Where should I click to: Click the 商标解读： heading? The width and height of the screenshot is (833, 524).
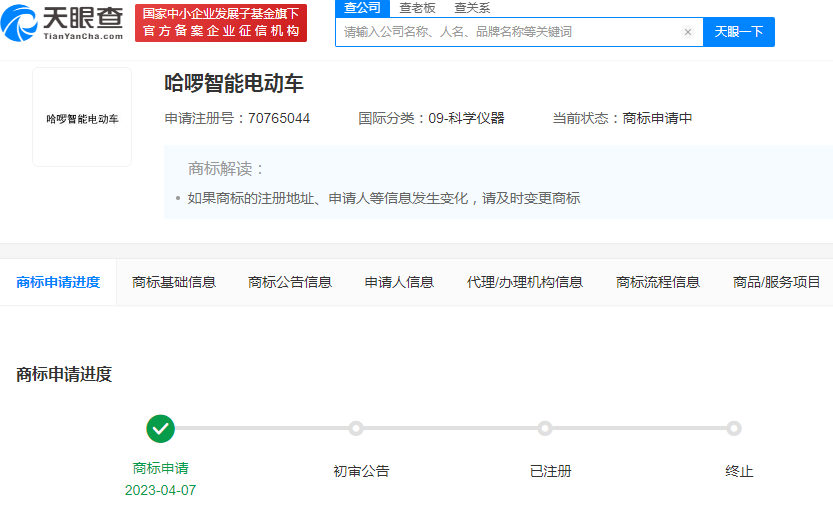pyautogui.click(x=226, y=169)
